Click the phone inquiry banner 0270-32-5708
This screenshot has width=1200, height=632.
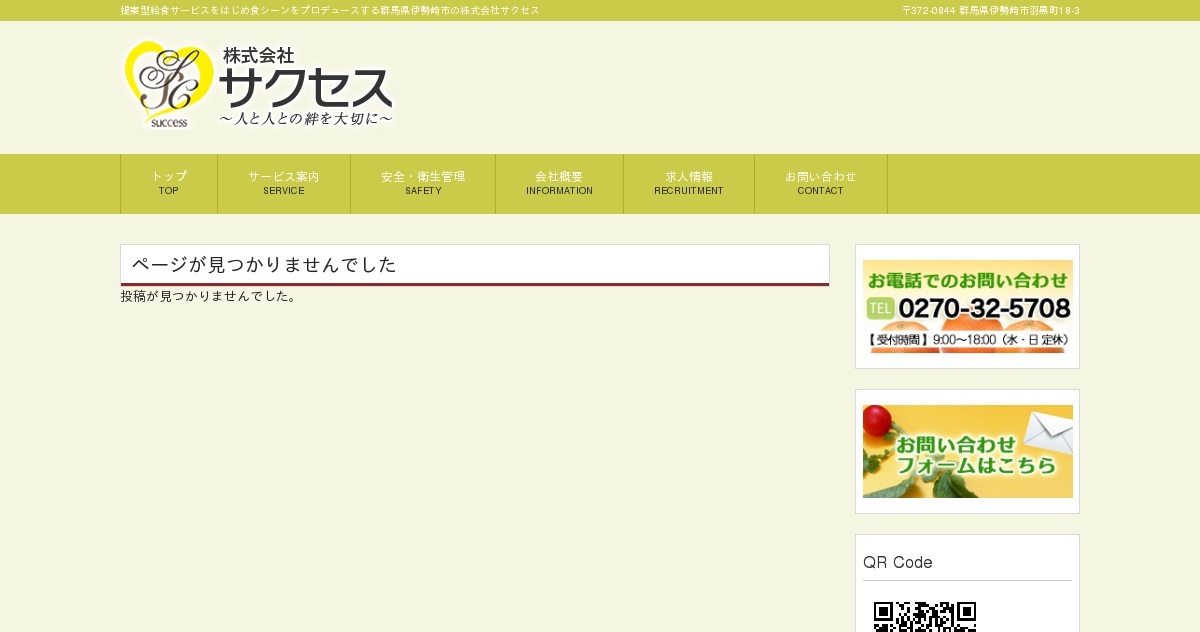coord(968,306)
